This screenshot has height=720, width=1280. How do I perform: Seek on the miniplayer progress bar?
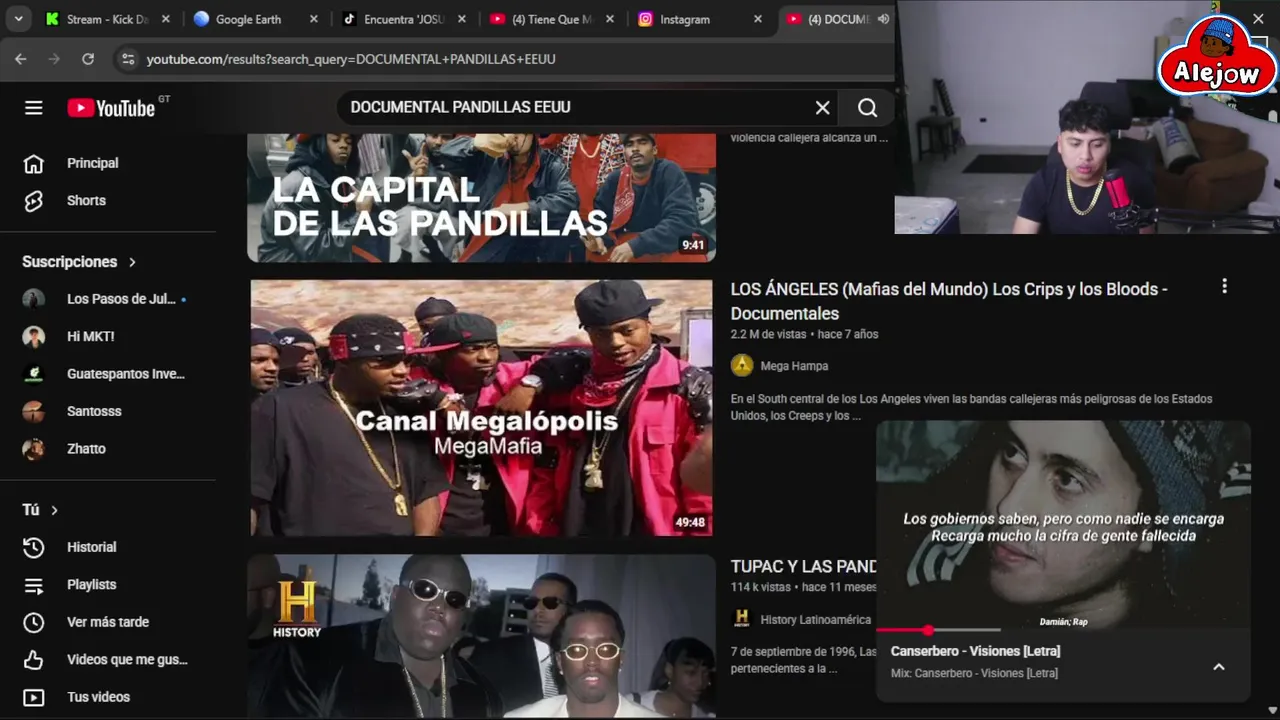[938, 630]
